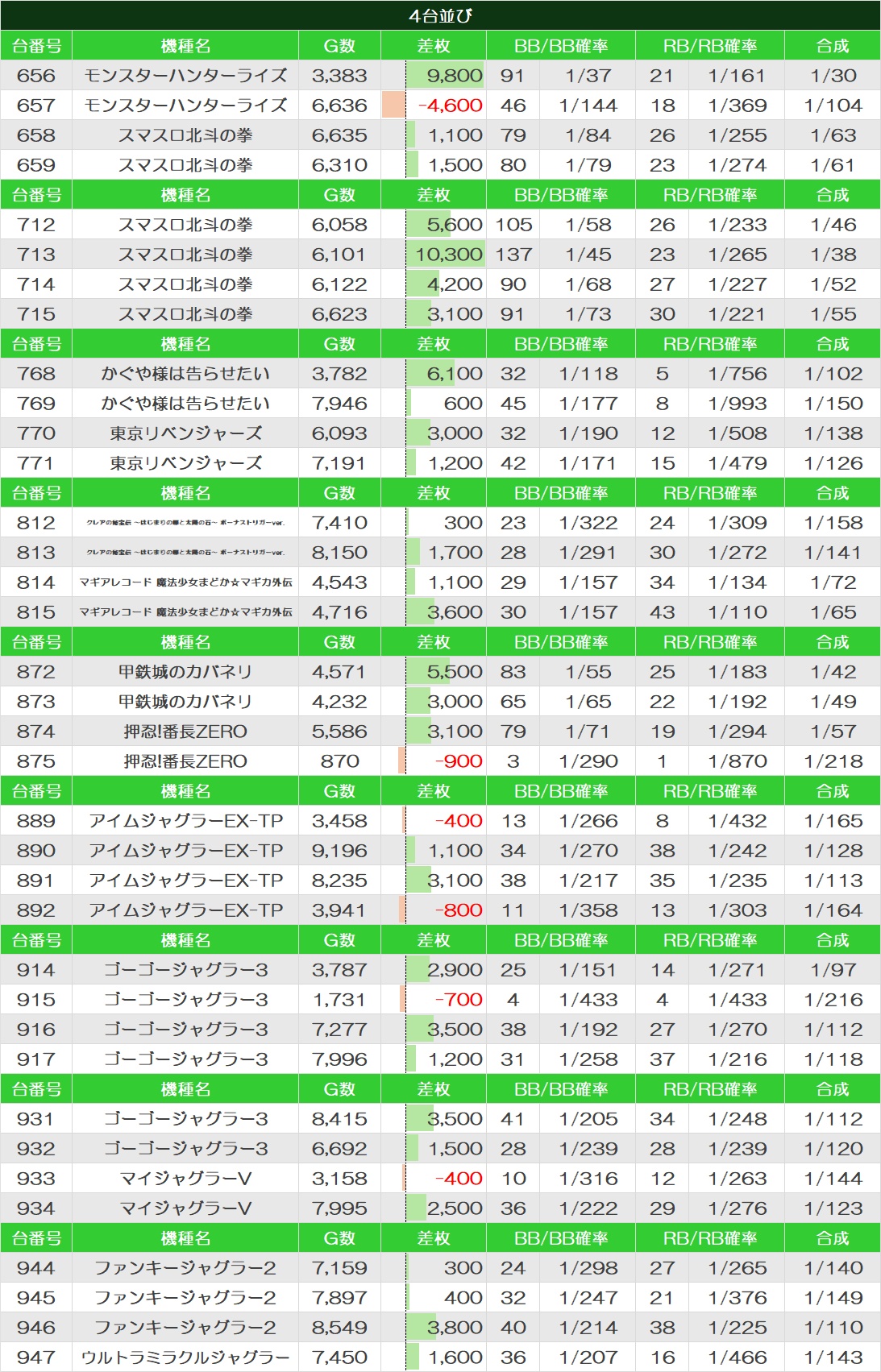Click the 10,300 difference in row 713
Viewport: 881px width, 1372px height.
pyautogui.click(x=449, y=255)
